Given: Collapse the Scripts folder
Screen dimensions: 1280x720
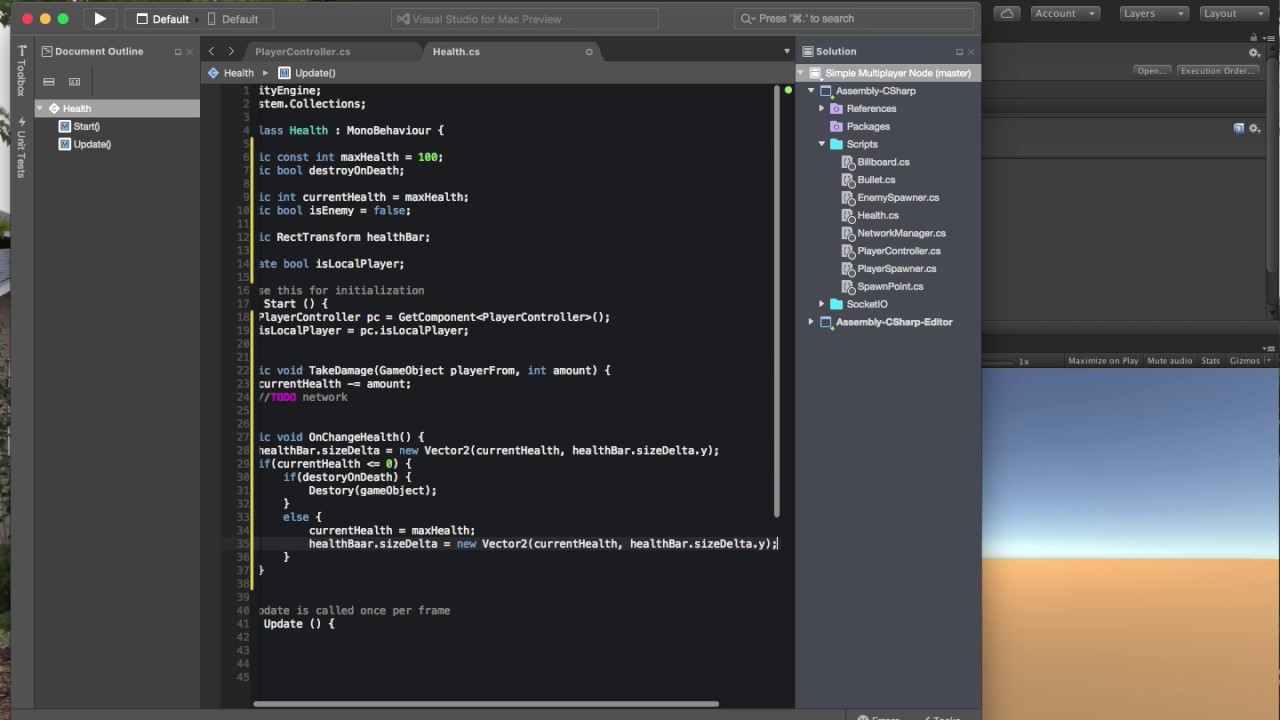Looking at the screenshot, I should click(822, 144).
